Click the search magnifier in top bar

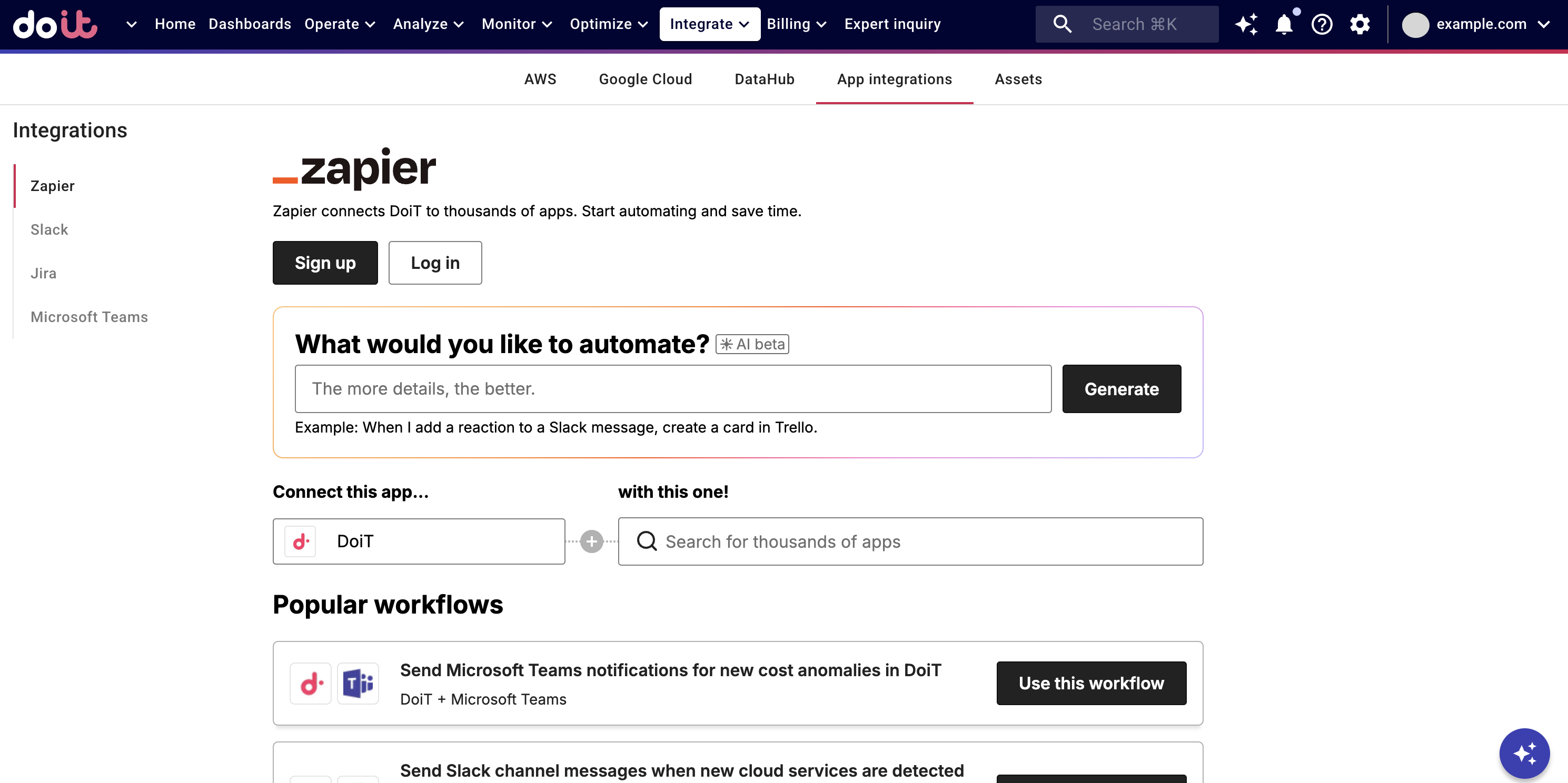(x=1061, y=24)
